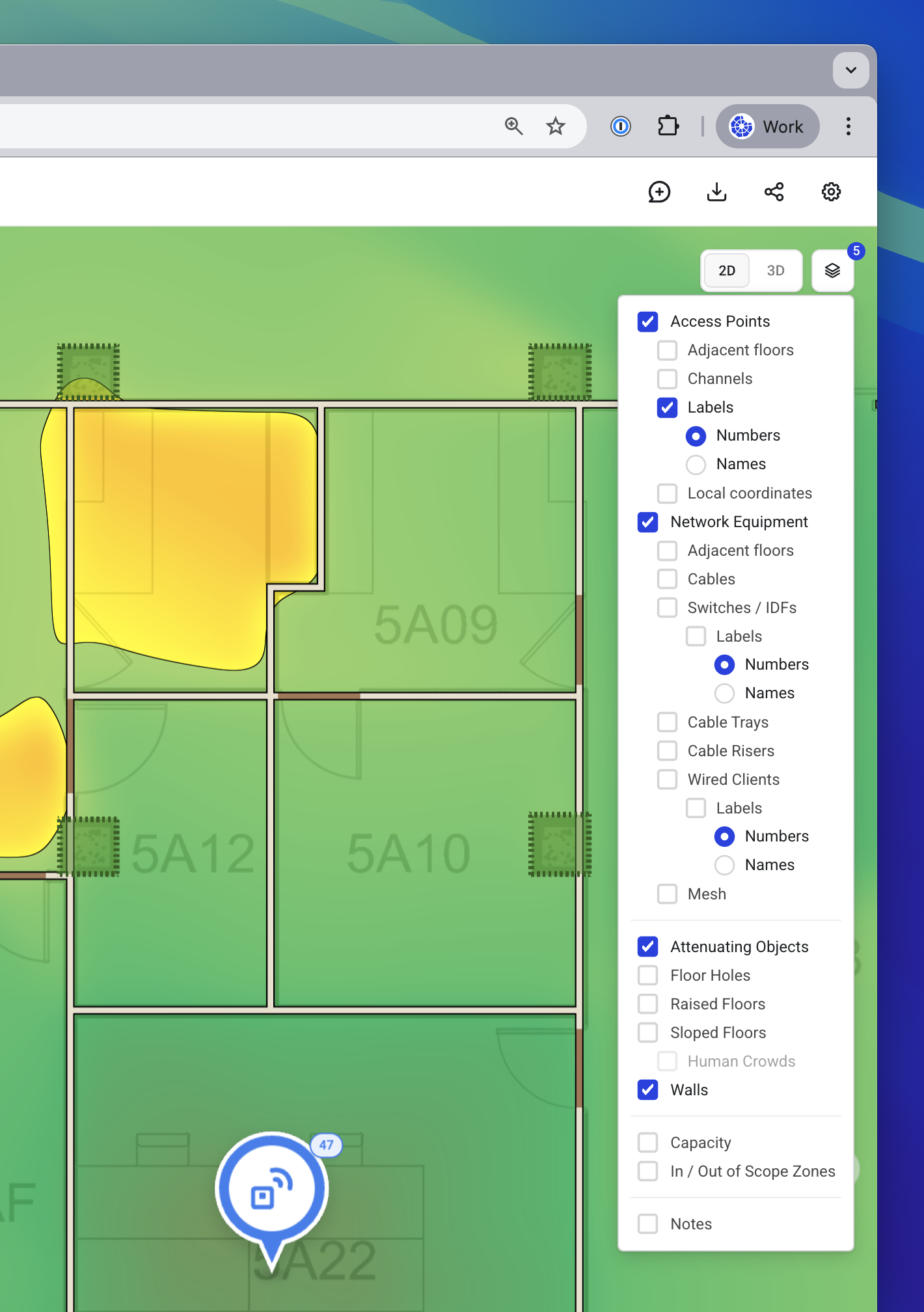924x1312 pixels.
Task: Open the settings gear icon
Action: click(831, 192)
